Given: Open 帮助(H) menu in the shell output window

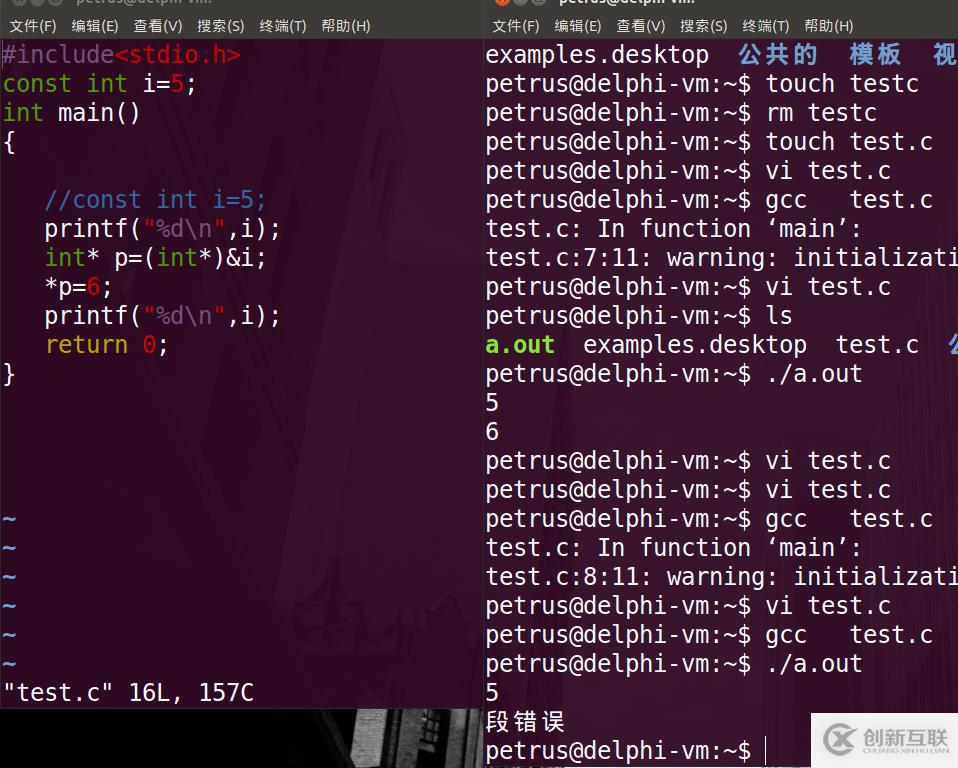Looking at the screenshot, I should 829,26.
